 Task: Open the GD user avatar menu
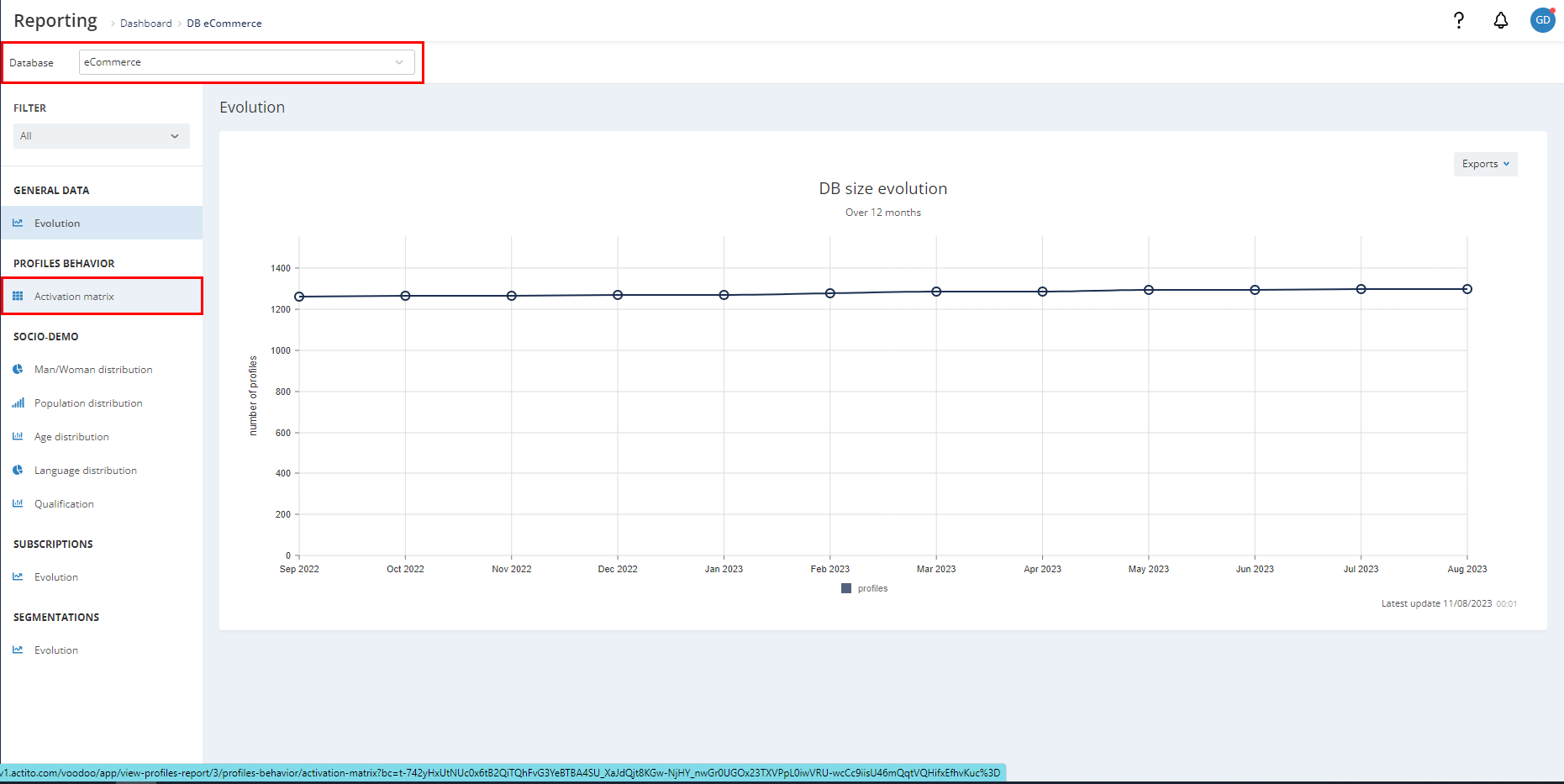[1543, 20]
